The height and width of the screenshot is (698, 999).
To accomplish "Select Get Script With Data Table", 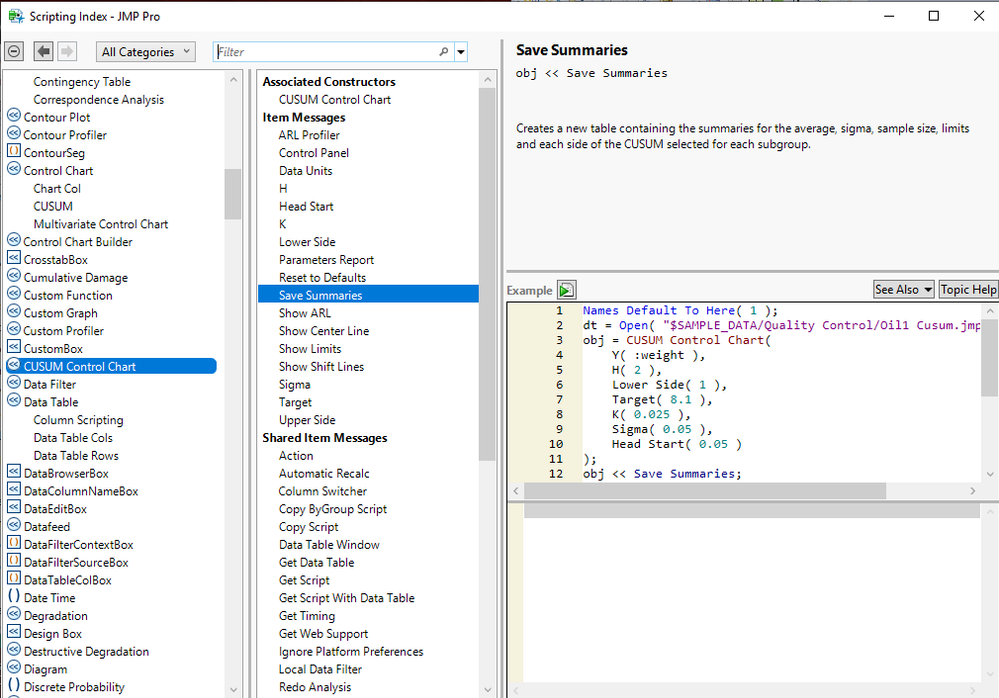I will pyautogui.click(x=347, y=598).
